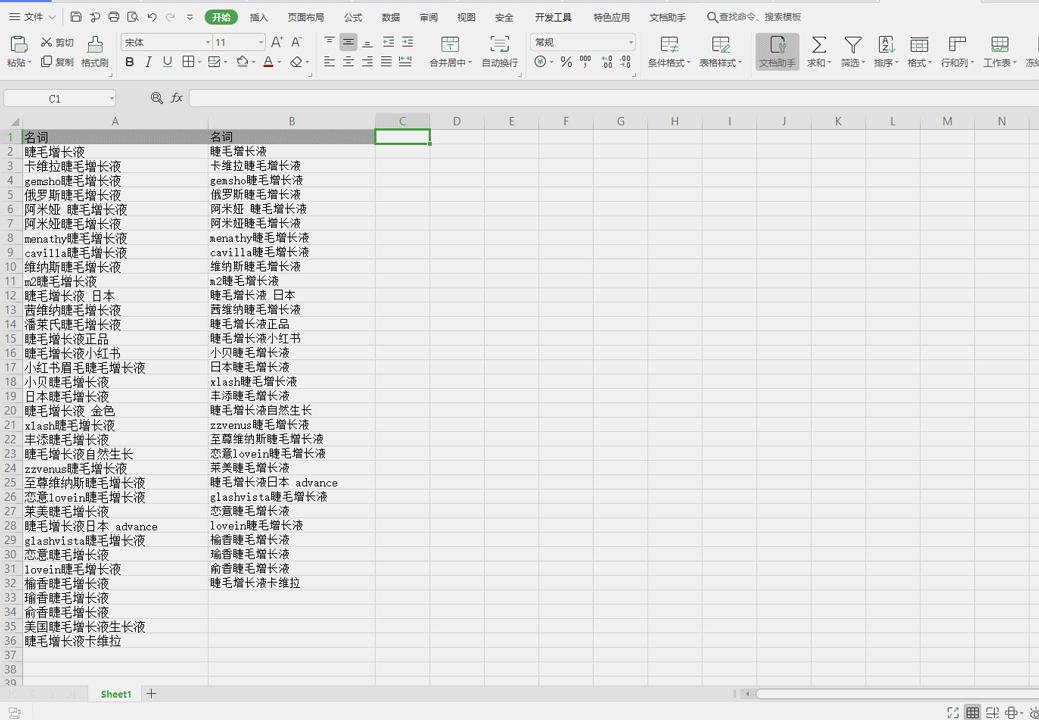Click inside the formula bar
Viewport: 1039px width, 720px height.
[x=400, y=98]
